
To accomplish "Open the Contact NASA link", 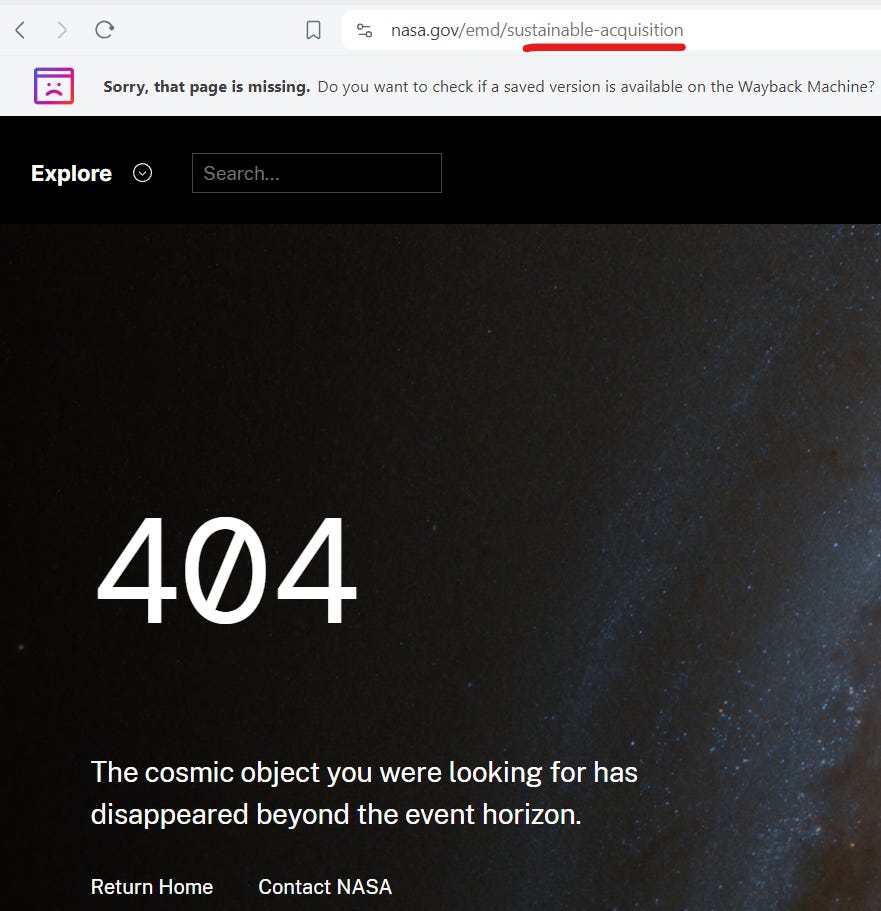I will (x=325, y=887).
